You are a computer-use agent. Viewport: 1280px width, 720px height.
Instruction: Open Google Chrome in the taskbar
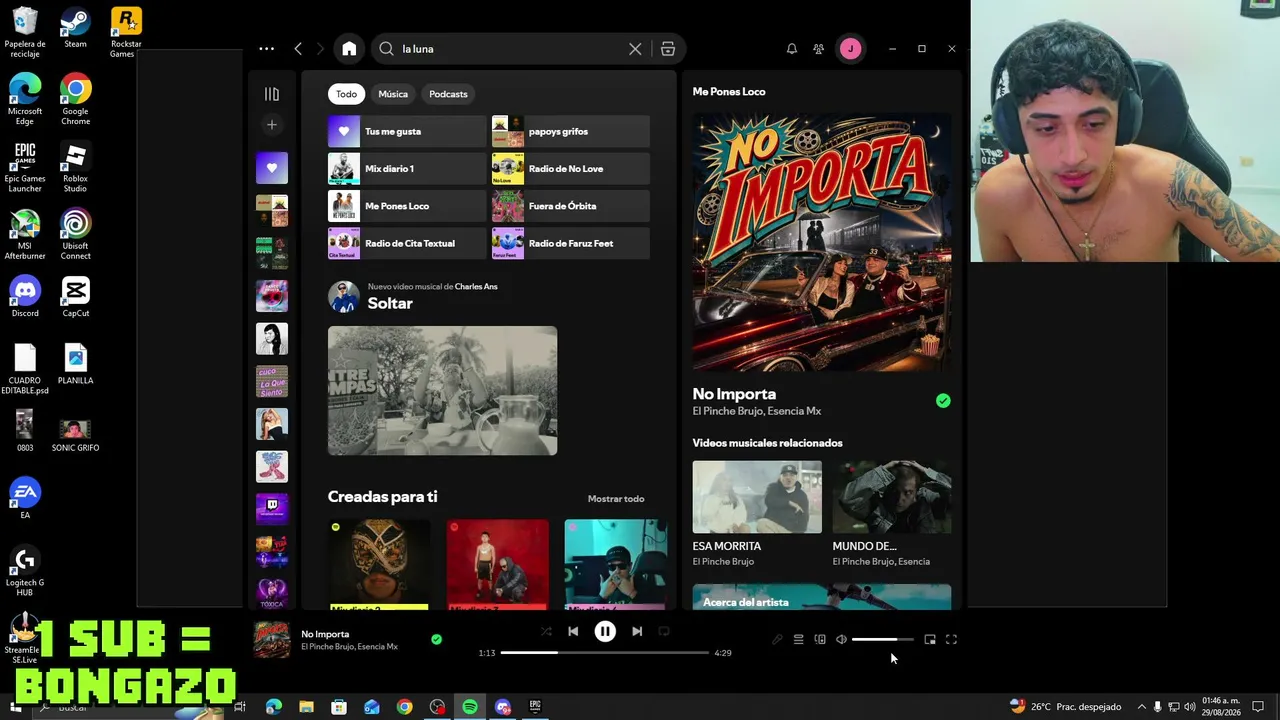(x=404, y=707)
